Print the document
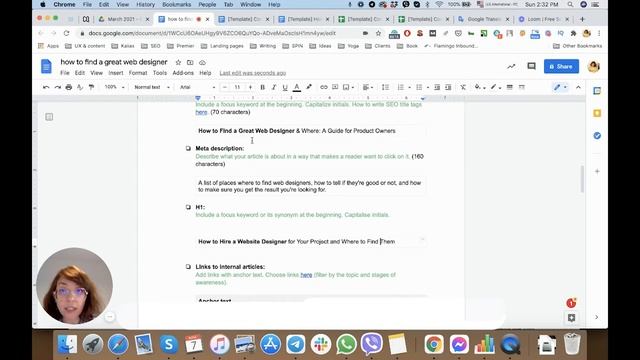This screenshot has height=360, width=640. coord(69,87)
